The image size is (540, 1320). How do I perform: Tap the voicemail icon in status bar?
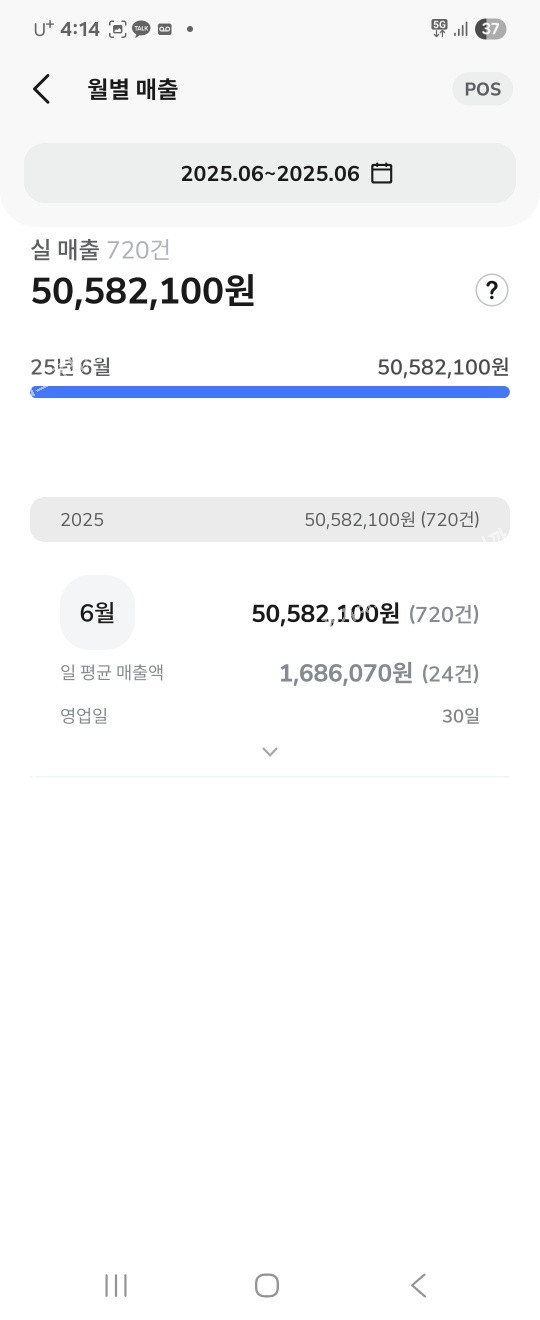pyautogui.click(x=165, y=29)
